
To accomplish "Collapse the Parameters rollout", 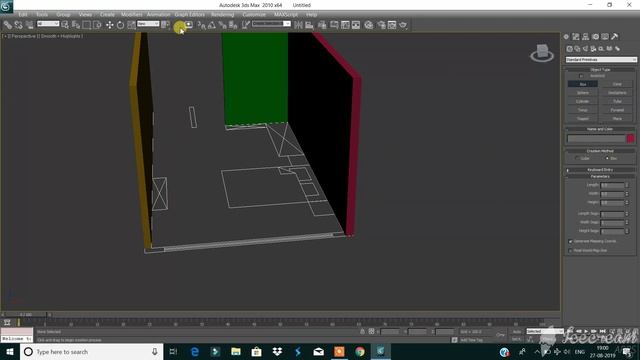I will [x=600, y=176].
